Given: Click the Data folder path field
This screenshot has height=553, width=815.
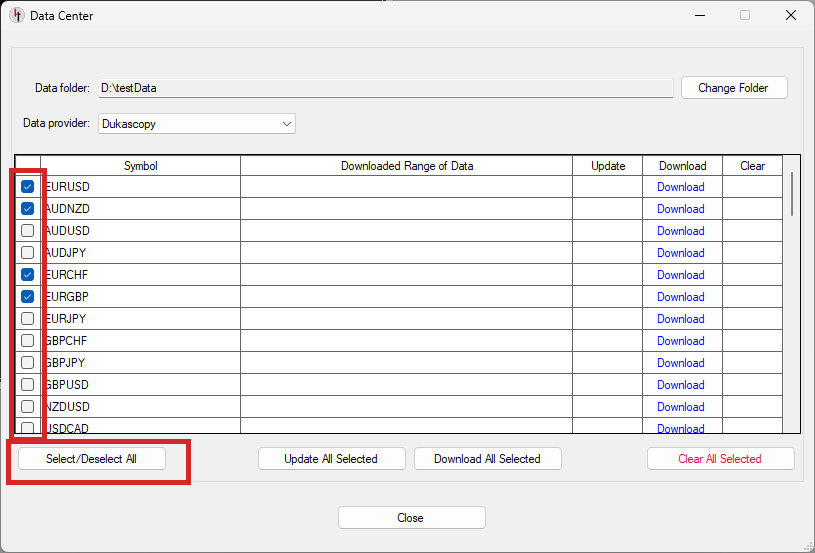Looking at the screenshot, I should point(385,88).
